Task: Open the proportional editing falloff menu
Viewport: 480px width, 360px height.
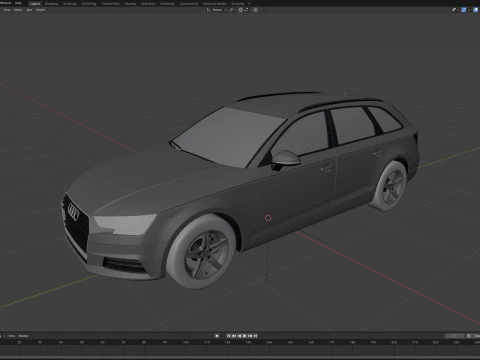Action: coord(261,10)
